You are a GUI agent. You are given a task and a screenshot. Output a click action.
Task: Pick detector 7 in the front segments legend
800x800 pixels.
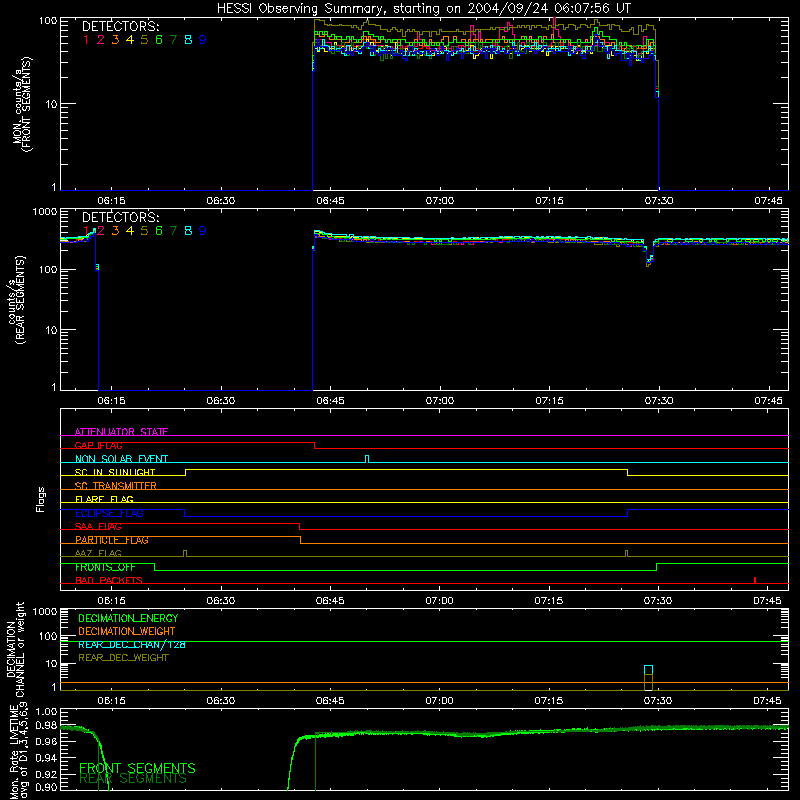pos(173,40)
